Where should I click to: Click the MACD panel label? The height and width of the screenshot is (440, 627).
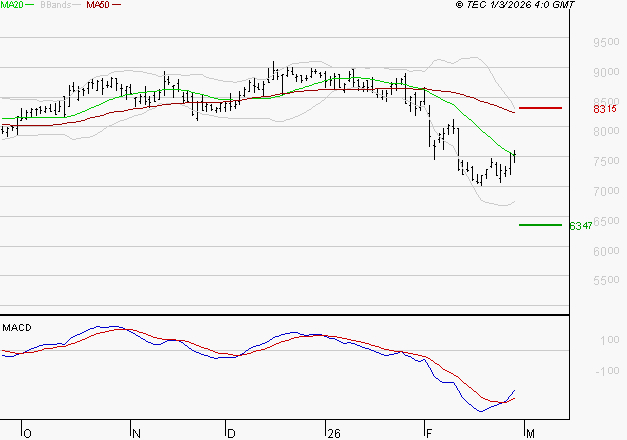pos(17,328)
